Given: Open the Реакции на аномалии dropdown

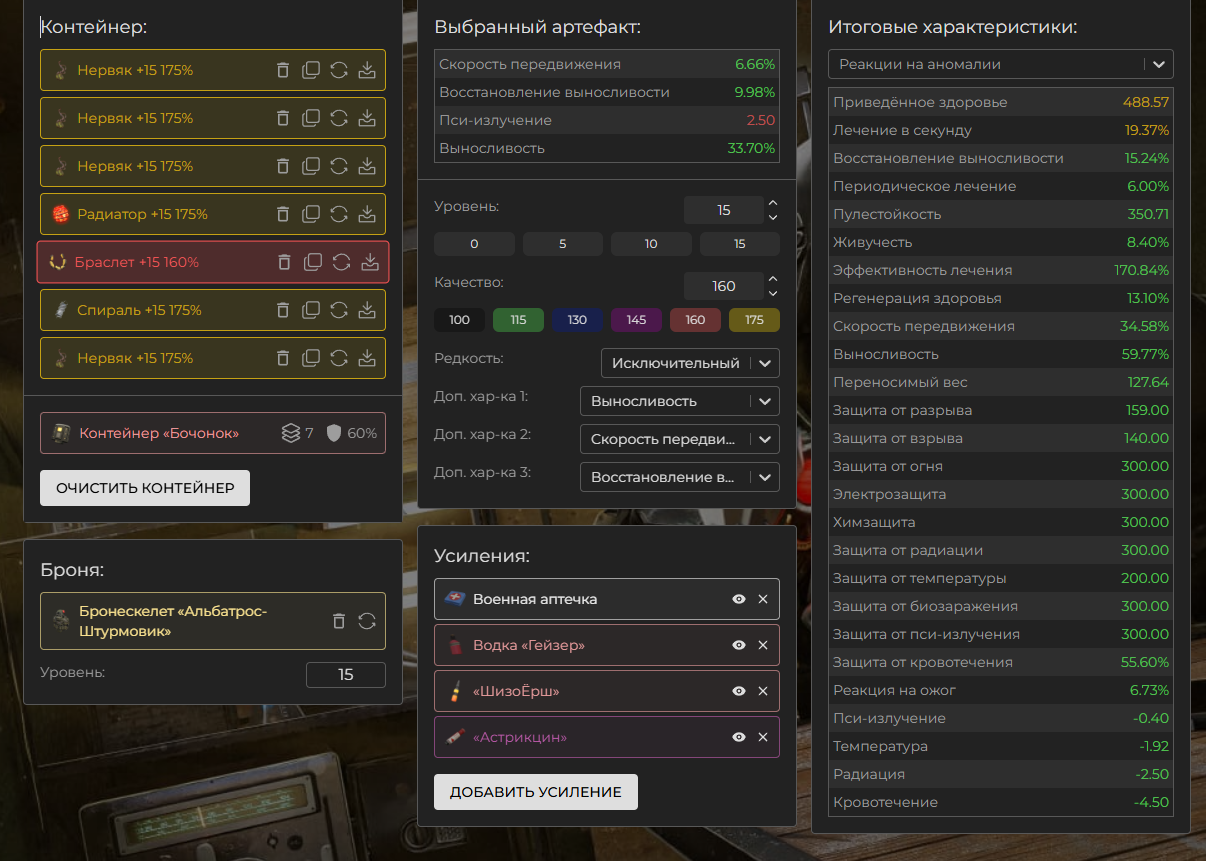Looking at the screenshot, I should pyautogui.click(x=1000, y=64).
